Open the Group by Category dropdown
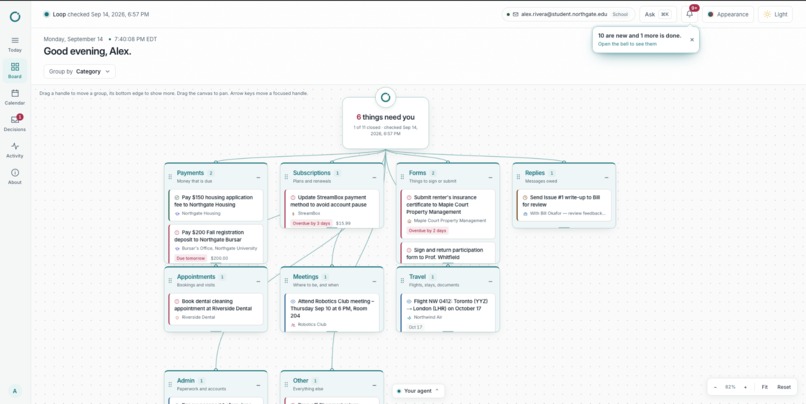The image size is (806, 404). (x=80, y=71)
